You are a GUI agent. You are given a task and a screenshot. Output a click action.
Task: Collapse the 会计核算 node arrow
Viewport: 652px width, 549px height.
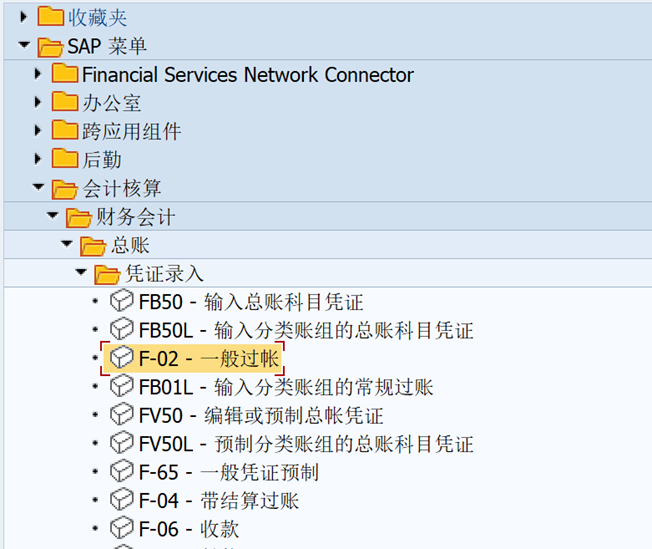coord(38,188)
